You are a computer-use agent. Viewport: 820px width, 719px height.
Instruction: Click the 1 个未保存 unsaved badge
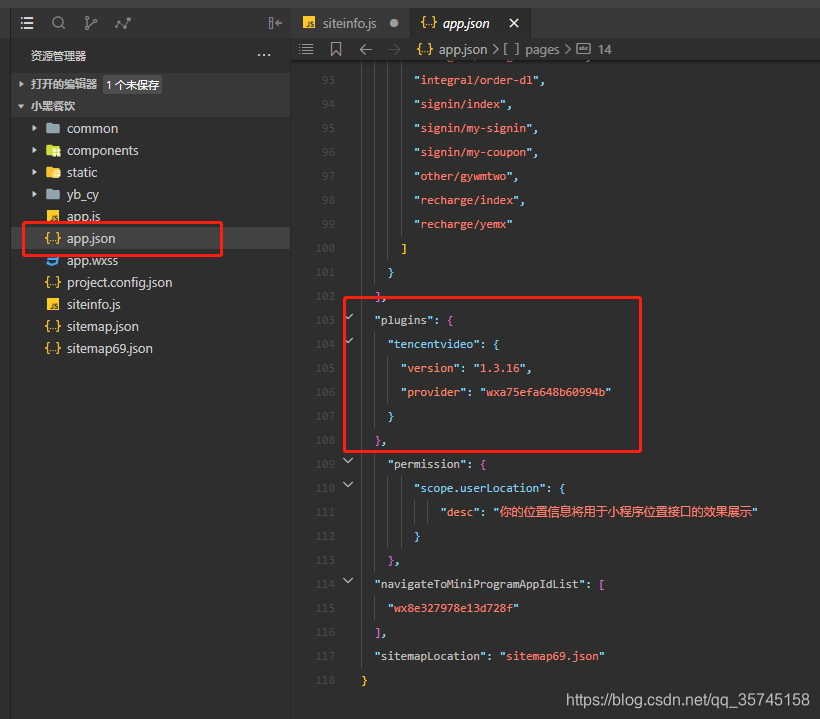[132, 85]
